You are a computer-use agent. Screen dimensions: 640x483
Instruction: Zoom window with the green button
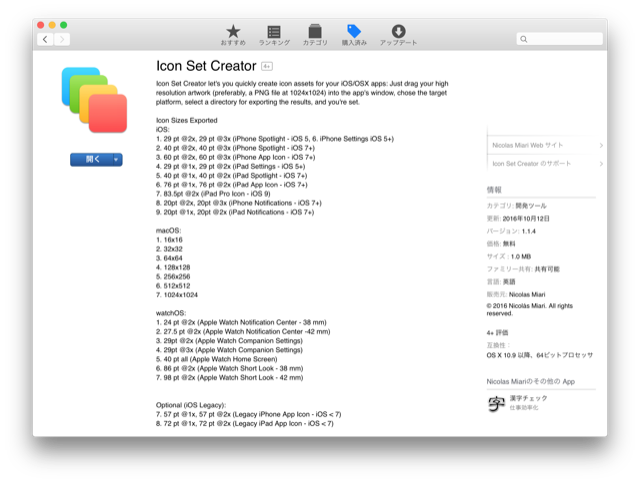pyautogui.click(x=64, y=25)
